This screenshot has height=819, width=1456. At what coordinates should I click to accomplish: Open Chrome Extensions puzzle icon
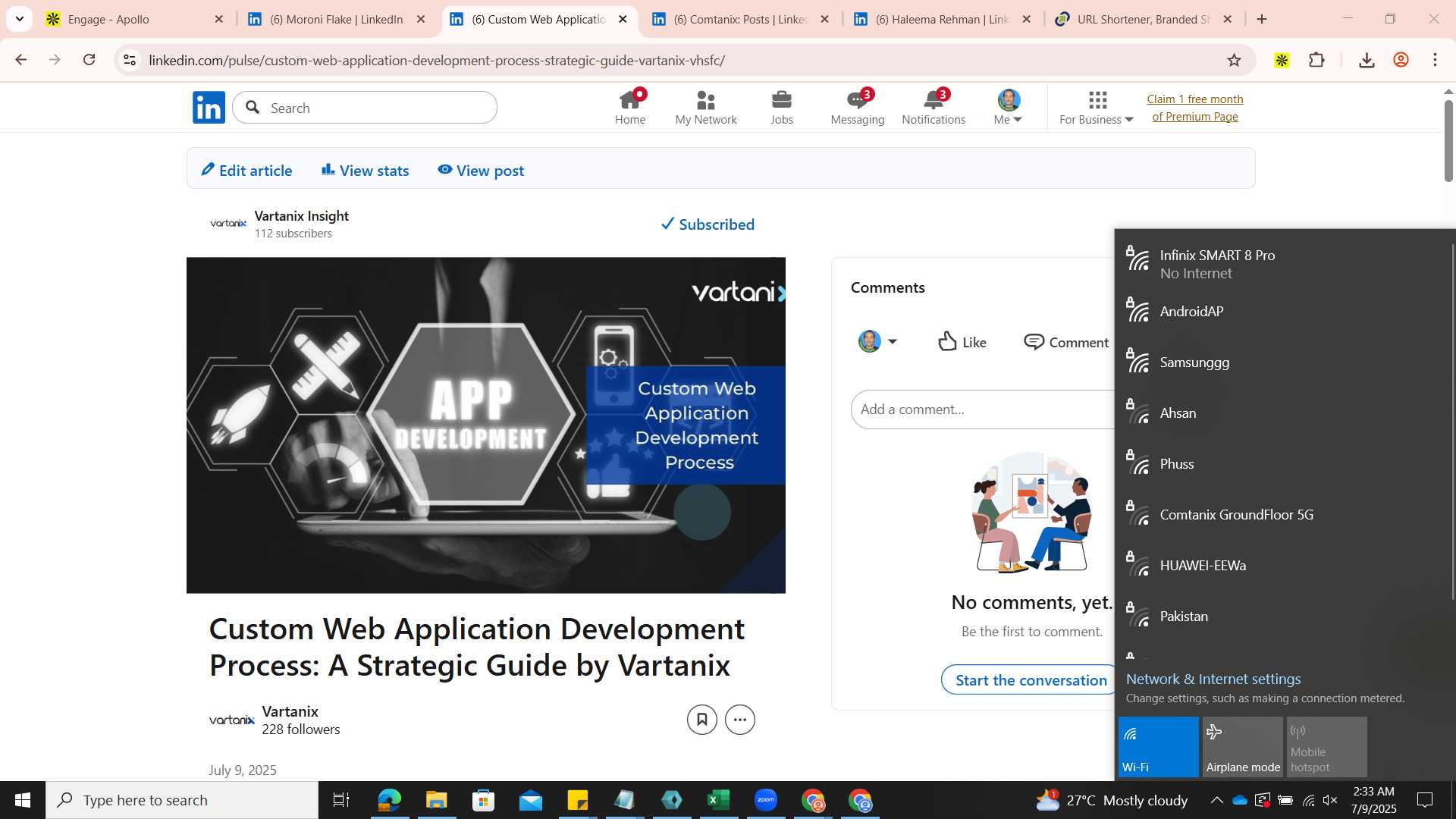(1317, 60)
